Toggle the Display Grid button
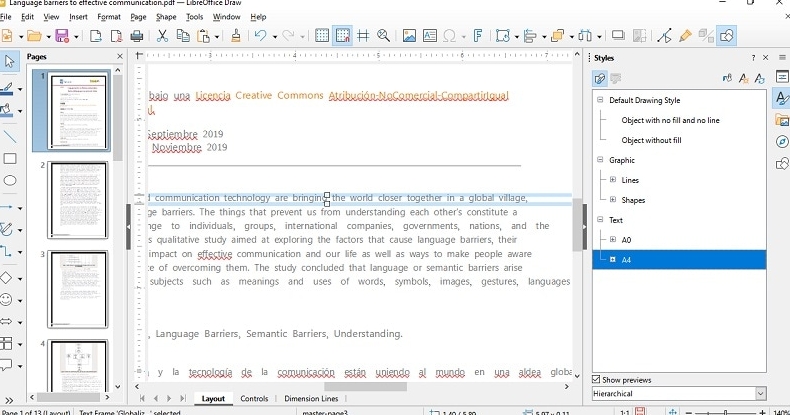Viewport: 790px width, 415px height. pos(322,36)
